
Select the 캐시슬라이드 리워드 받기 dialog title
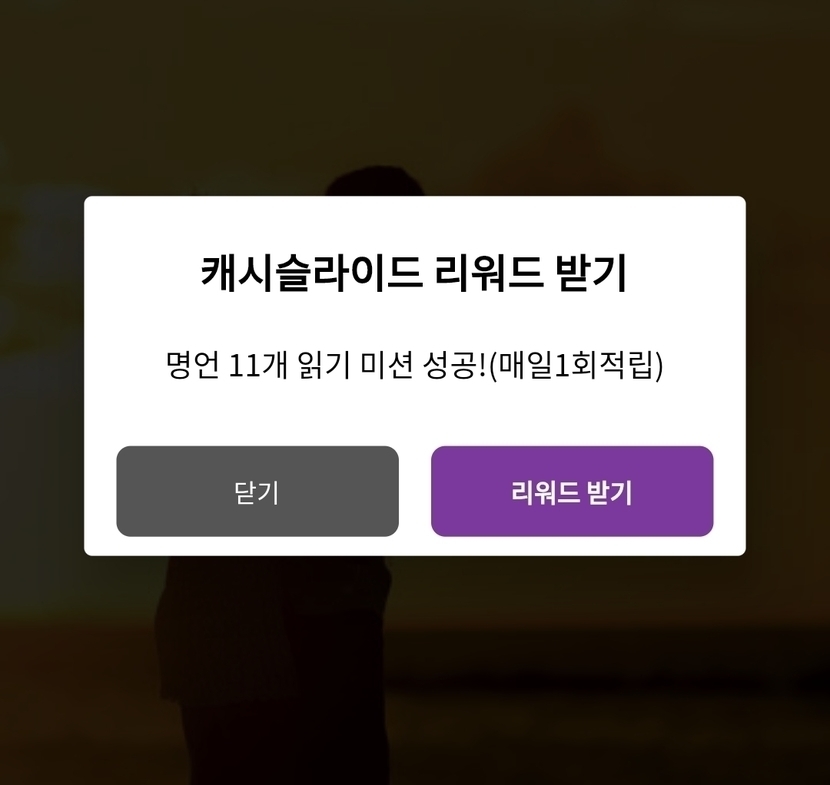pos(414,274)
